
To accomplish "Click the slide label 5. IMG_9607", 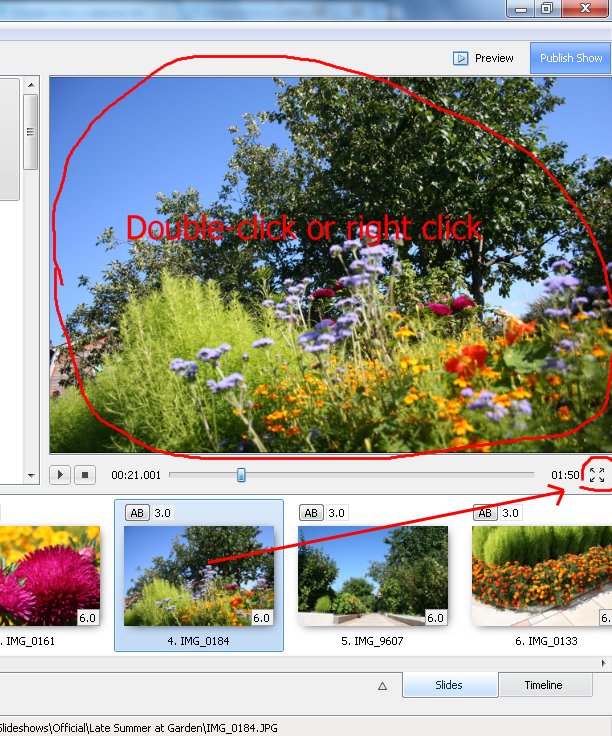I will pos(372,641).
